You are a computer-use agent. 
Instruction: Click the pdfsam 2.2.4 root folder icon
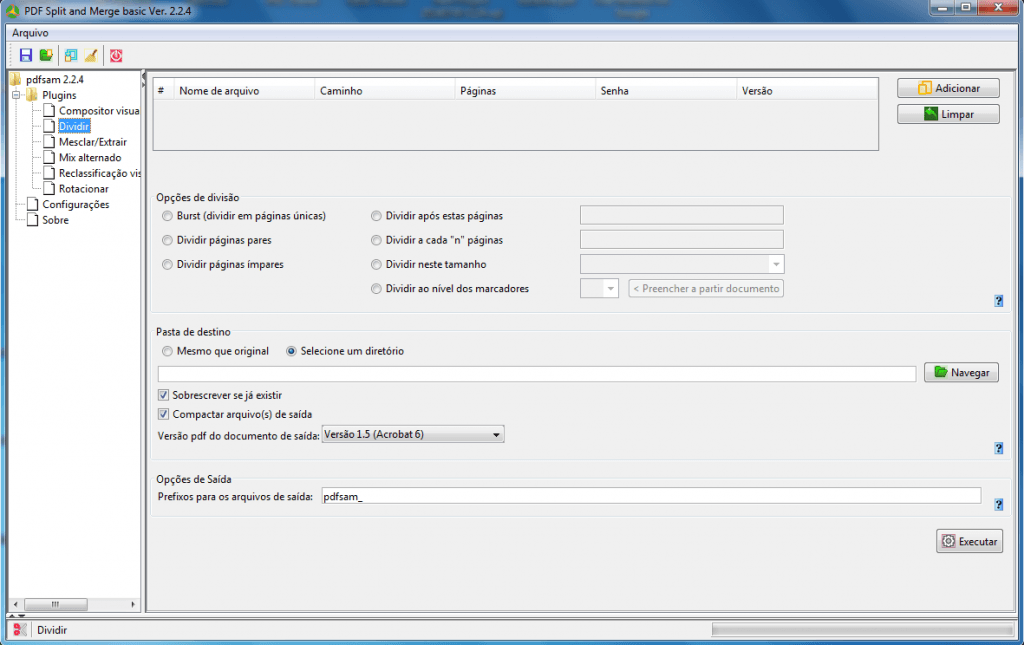tap(16, 79)
